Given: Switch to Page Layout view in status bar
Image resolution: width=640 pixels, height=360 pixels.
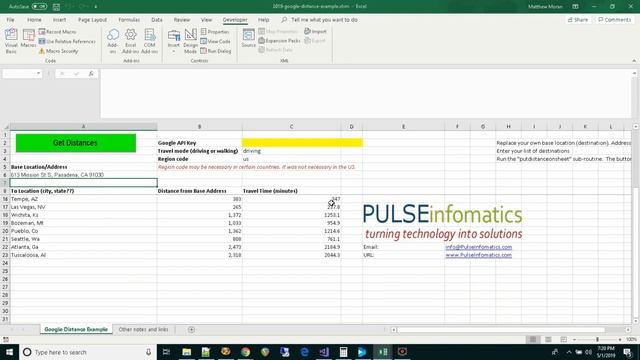Looking at the screenshot, I should point(548,340).
